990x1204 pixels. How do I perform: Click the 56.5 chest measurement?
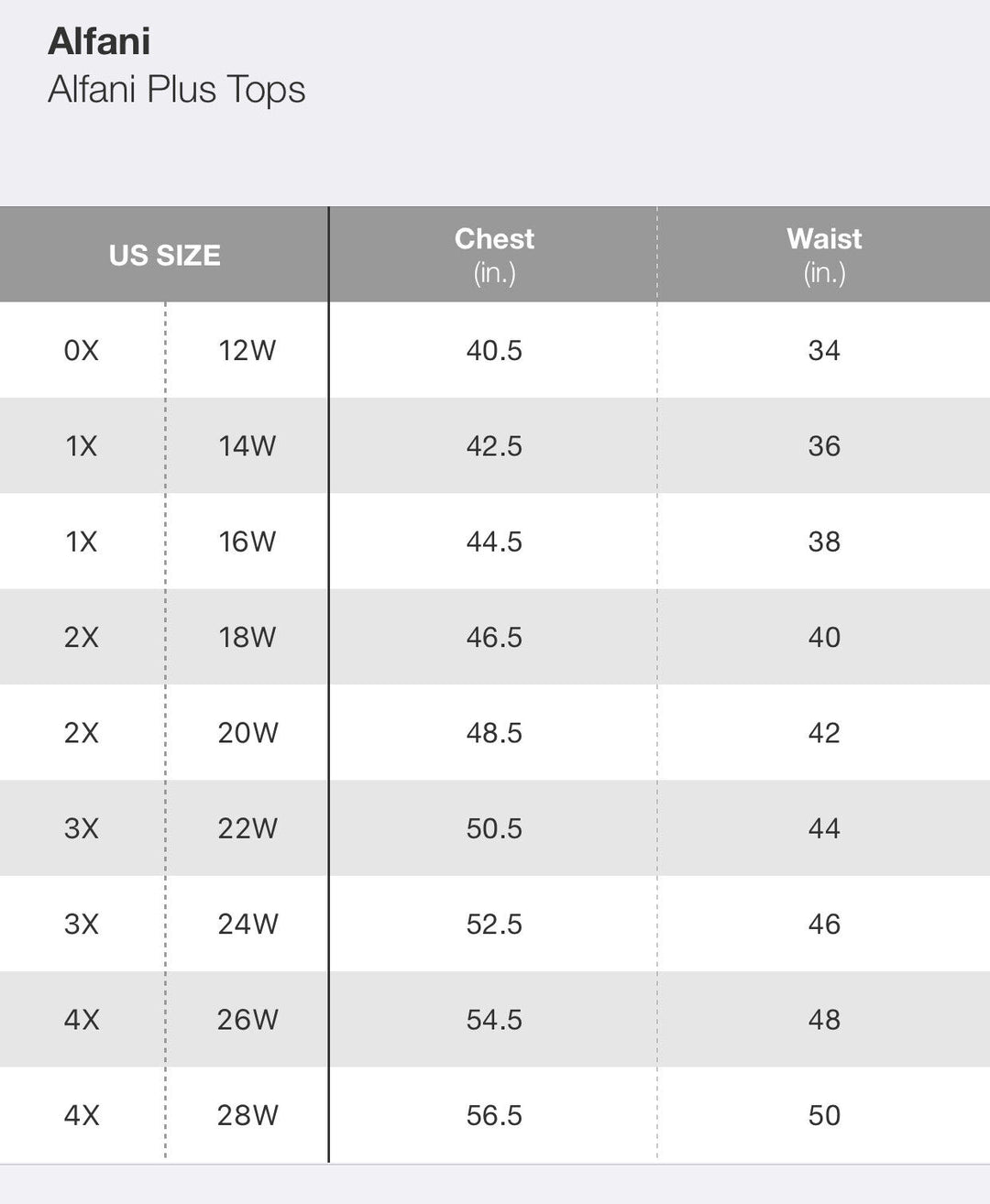pyautogui.click(x=494, y=1115)
